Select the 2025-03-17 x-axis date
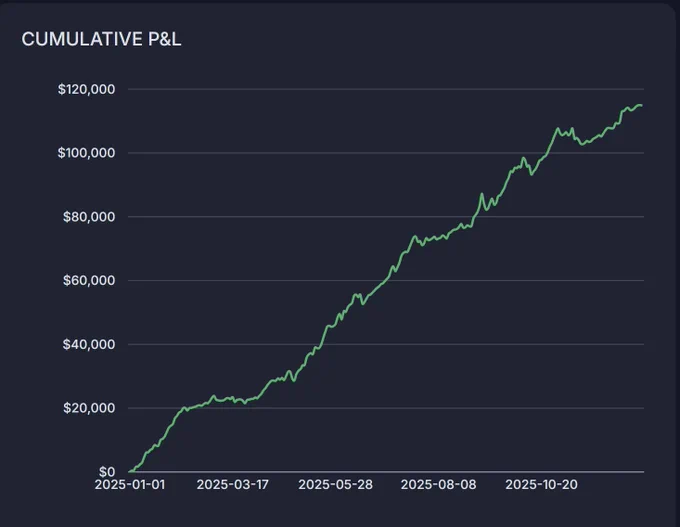This screenshot has width=680, height=527. (232, 484)
